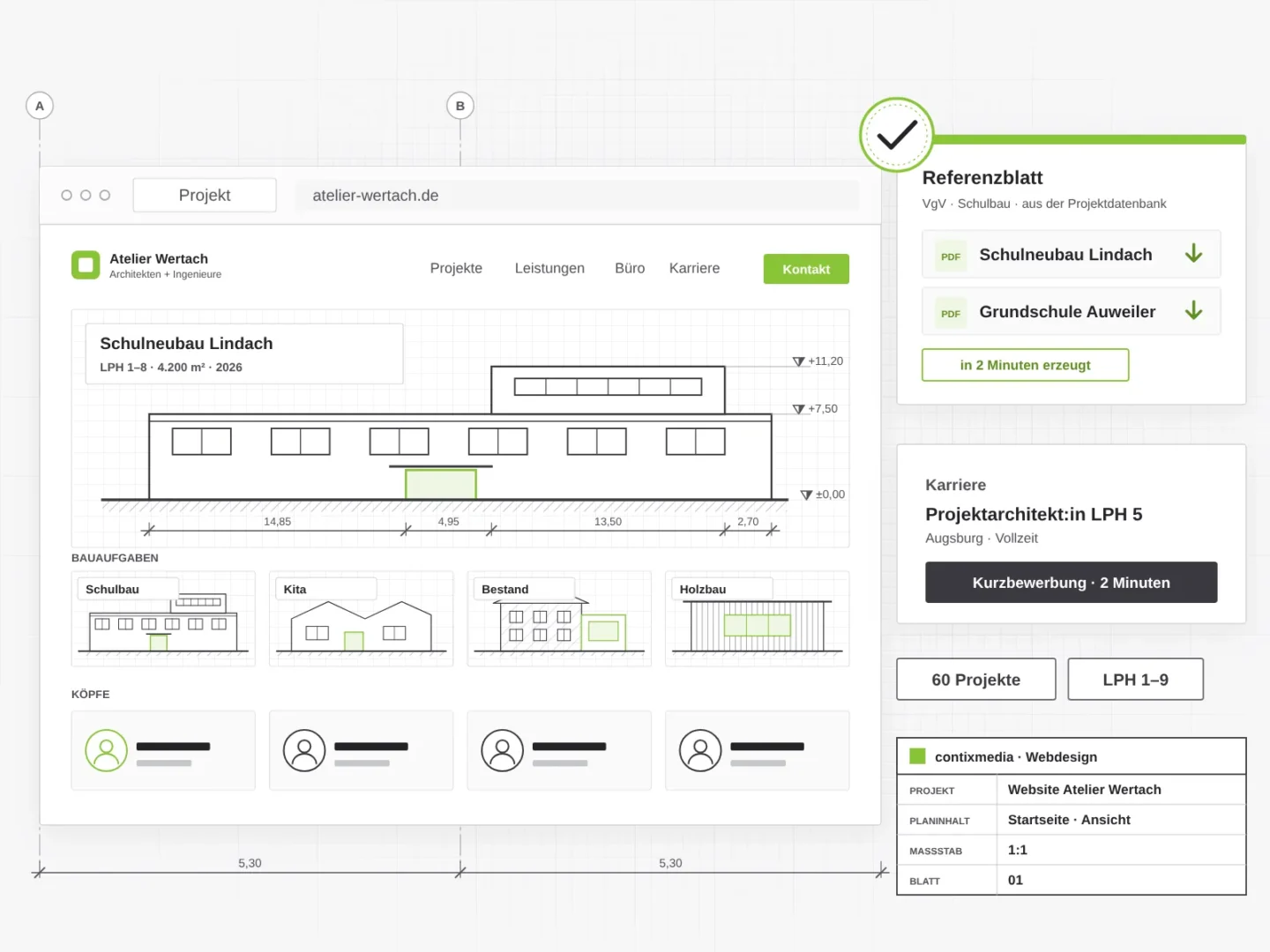Click the LPH 1–9 badge
The height and width of the screenshot is (952, 1270).
[x=1135, y=680]
